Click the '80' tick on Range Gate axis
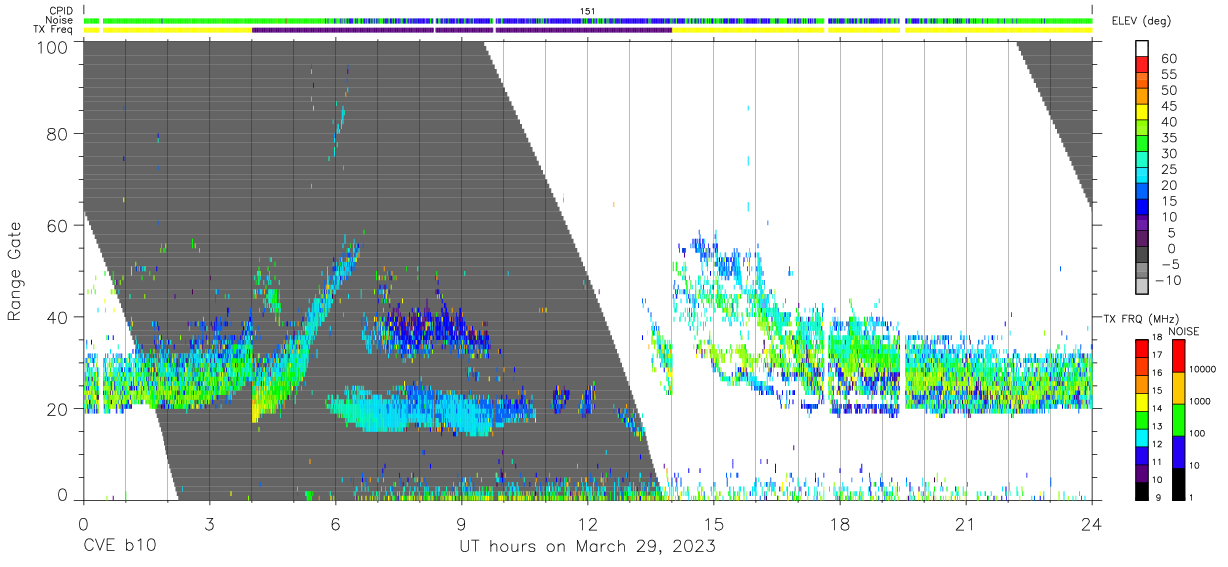The width and height of the screenshot is (1228, 567). click(x=56, y=134)
